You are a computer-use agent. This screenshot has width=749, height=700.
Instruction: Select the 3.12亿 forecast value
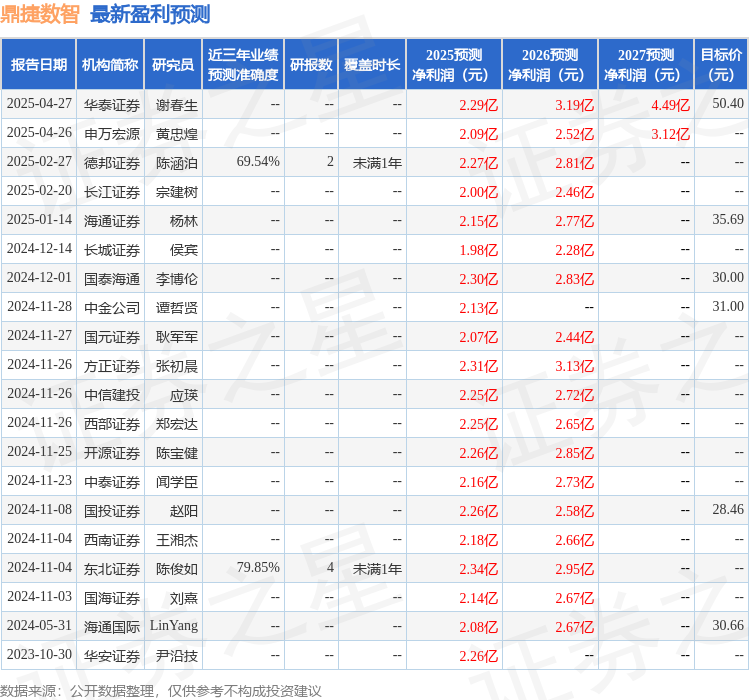pyautogui.click(x=671, y=134)
